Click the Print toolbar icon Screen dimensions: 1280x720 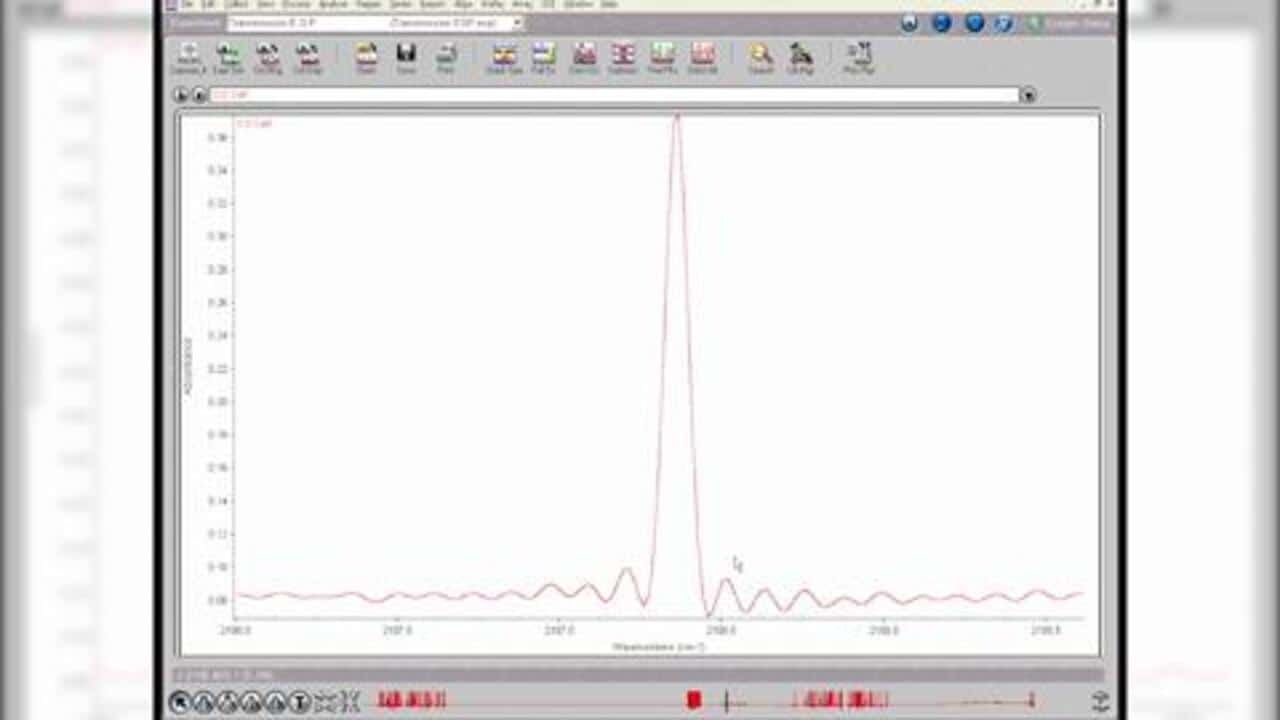click(x=446, y=57)
